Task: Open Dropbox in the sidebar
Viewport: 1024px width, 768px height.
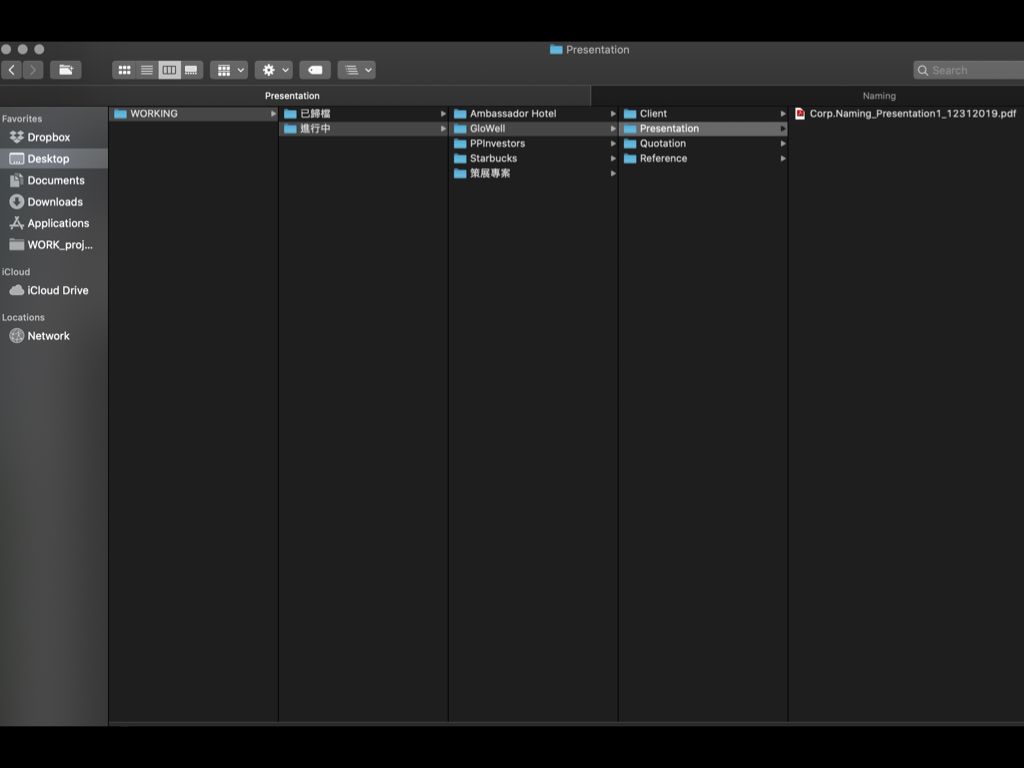Action: [x=48, y=137]
